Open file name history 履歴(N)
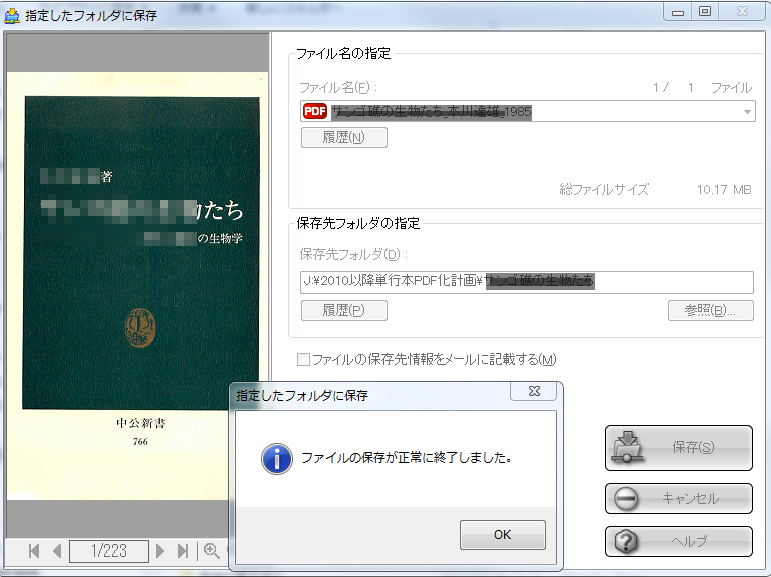The image size is (771, 577). coord(344,137)
